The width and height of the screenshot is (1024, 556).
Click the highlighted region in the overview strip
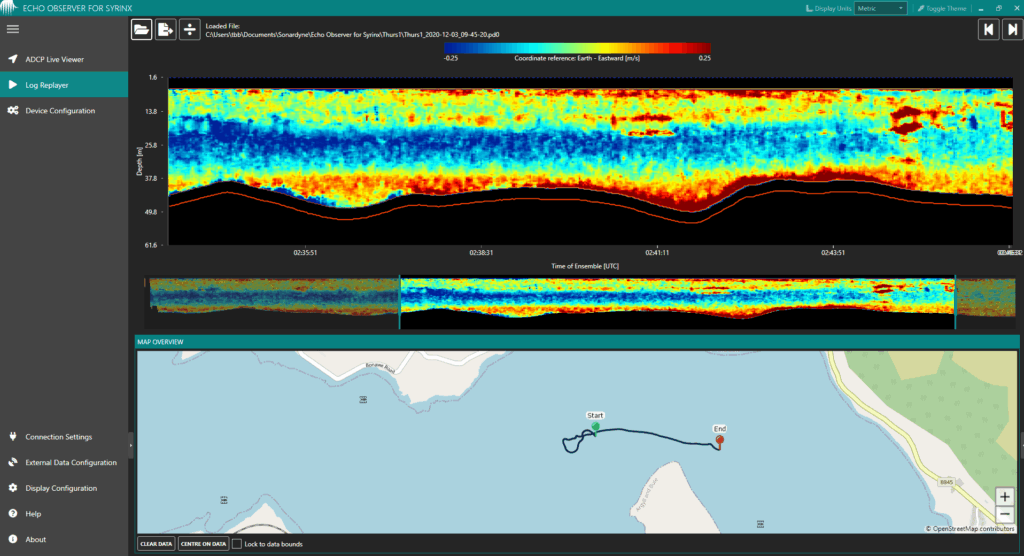click(677, 303)
